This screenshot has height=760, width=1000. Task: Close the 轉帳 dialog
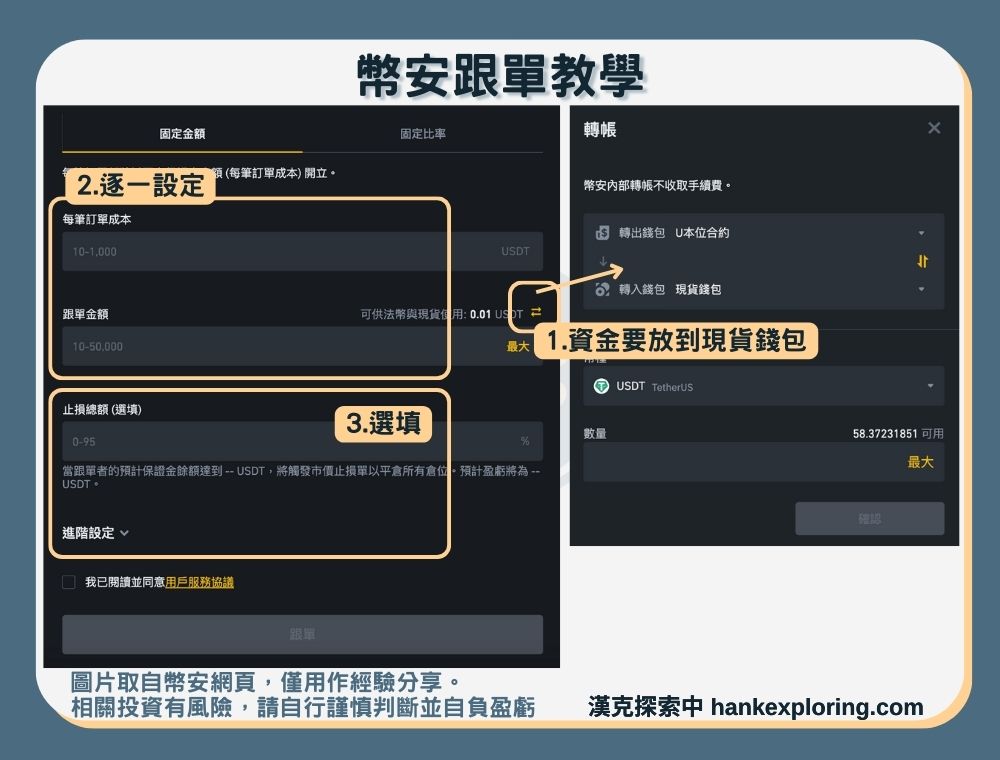tap(934, 128)
